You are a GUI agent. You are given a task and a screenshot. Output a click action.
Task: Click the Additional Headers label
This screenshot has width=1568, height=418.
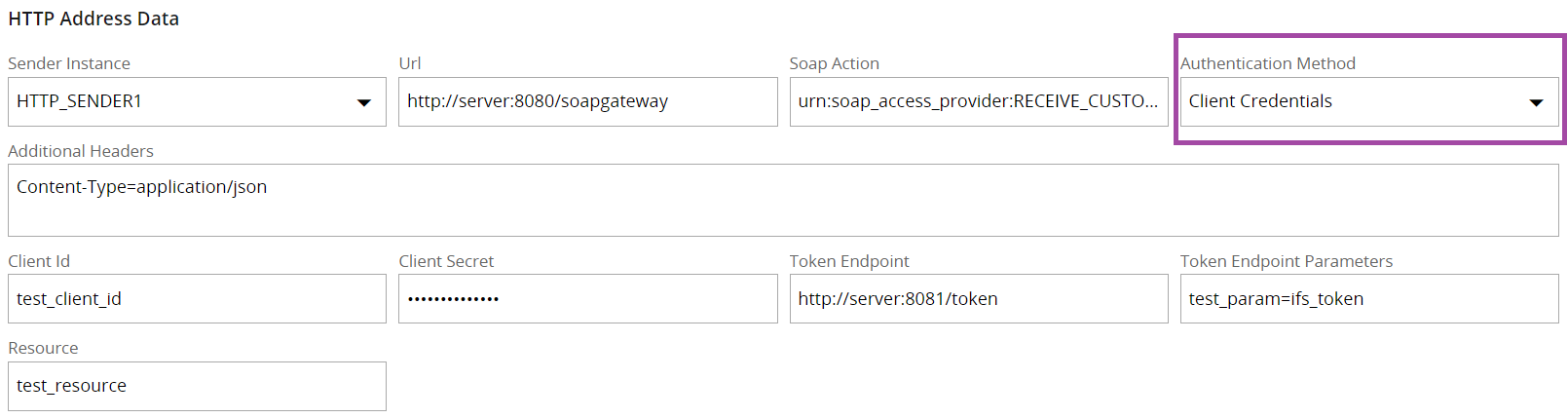coord(81,151)
